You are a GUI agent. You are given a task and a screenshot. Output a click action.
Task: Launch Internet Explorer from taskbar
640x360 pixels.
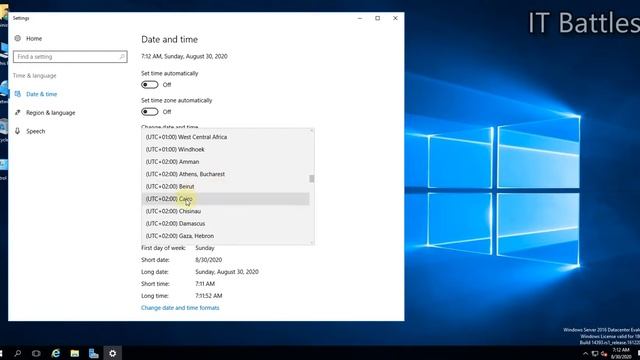tap(56, 353)
